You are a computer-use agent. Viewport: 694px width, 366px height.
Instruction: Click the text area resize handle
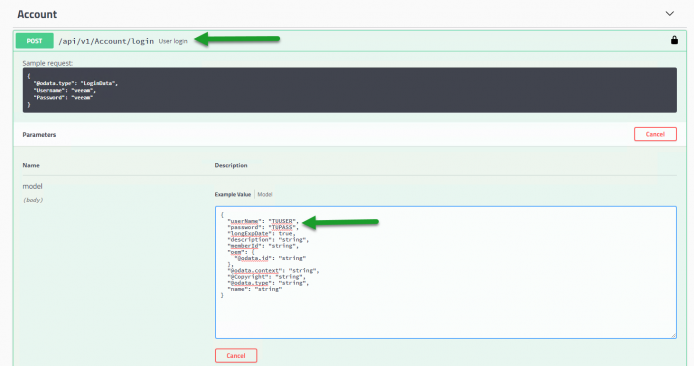coord(673,335)
